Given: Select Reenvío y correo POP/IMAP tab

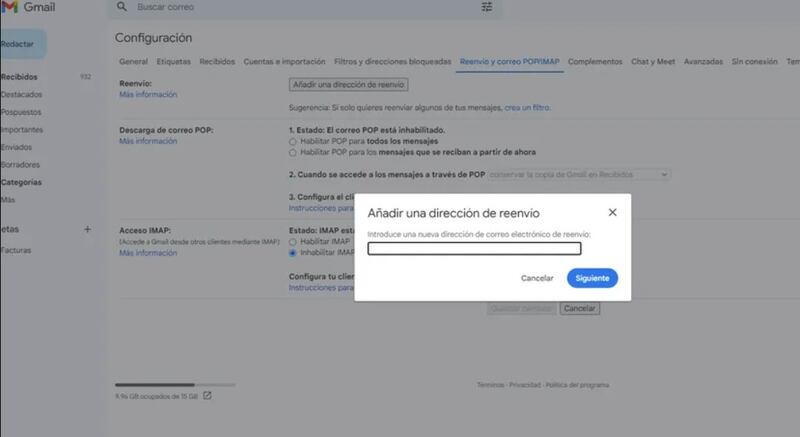Looking at the screenshot, I should point(509,61).
